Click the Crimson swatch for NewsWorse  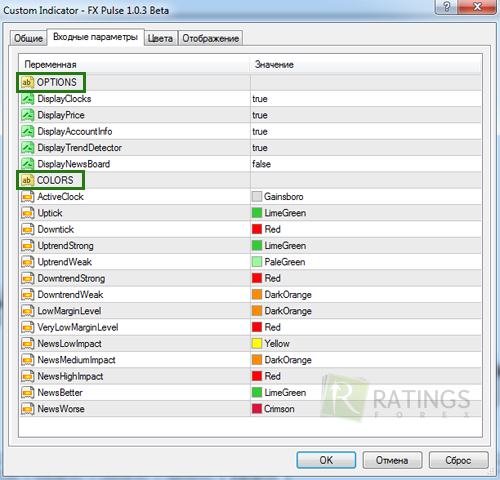point(257,409)
